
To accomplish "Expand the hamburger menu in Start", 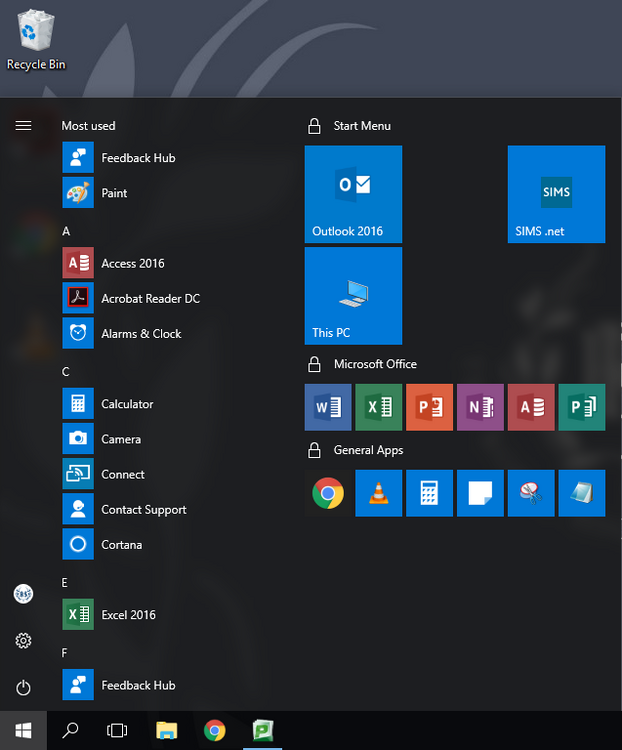I will click(x=23, y=126).
